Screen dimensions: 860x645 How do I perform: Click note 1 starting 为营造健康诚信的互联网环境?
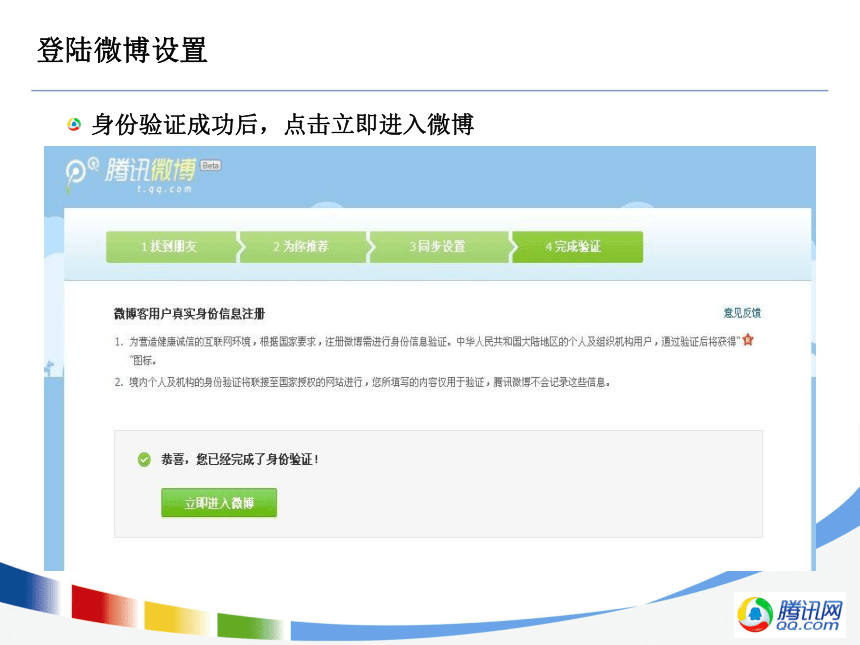click(x=434, y=350)
